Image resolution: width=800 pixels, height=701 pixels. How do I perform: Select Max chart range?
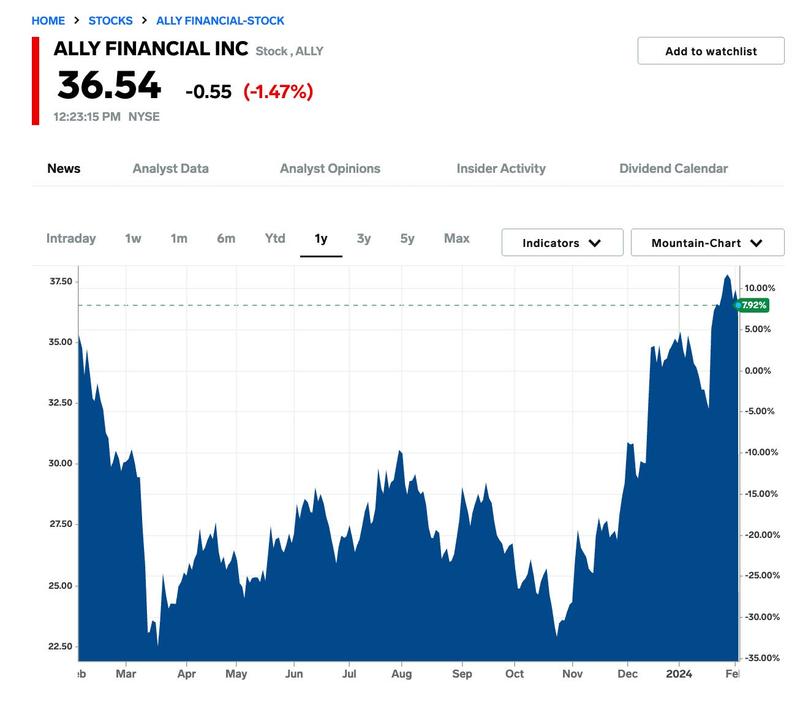pyautogui.click(x=457, y=238)
